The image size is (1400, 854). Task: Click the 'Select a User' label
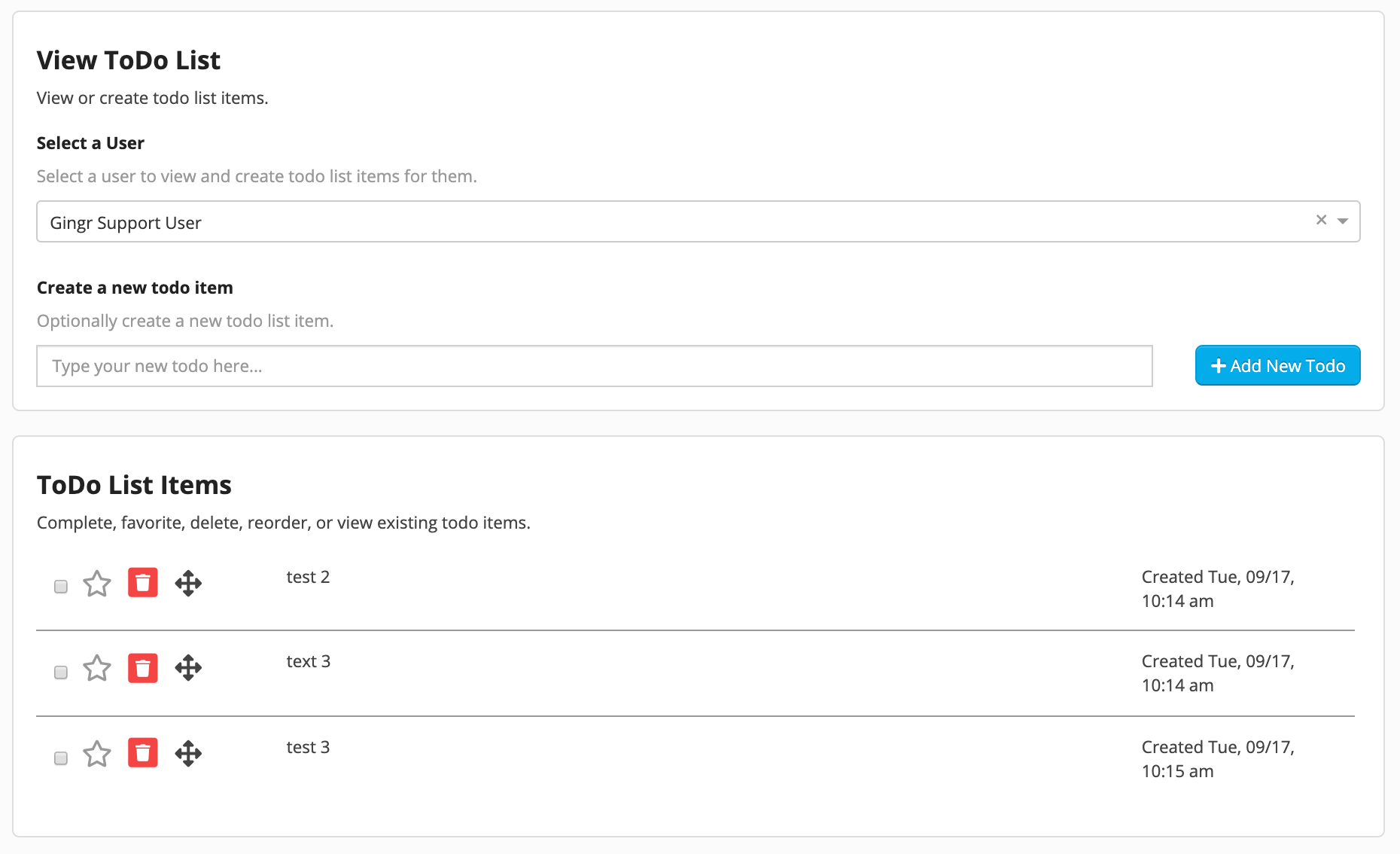(90, 143)
